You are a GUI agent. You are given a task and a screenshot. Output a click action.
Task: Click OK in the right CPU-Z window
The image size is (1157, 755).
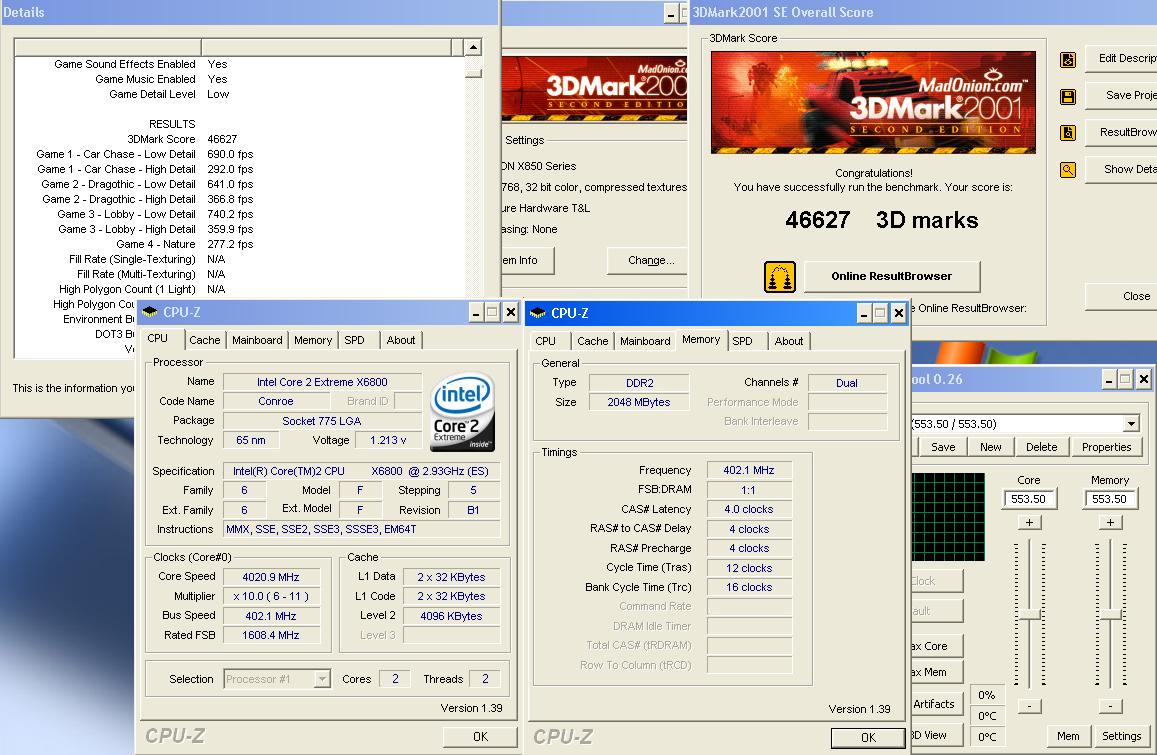coord(868,737)
